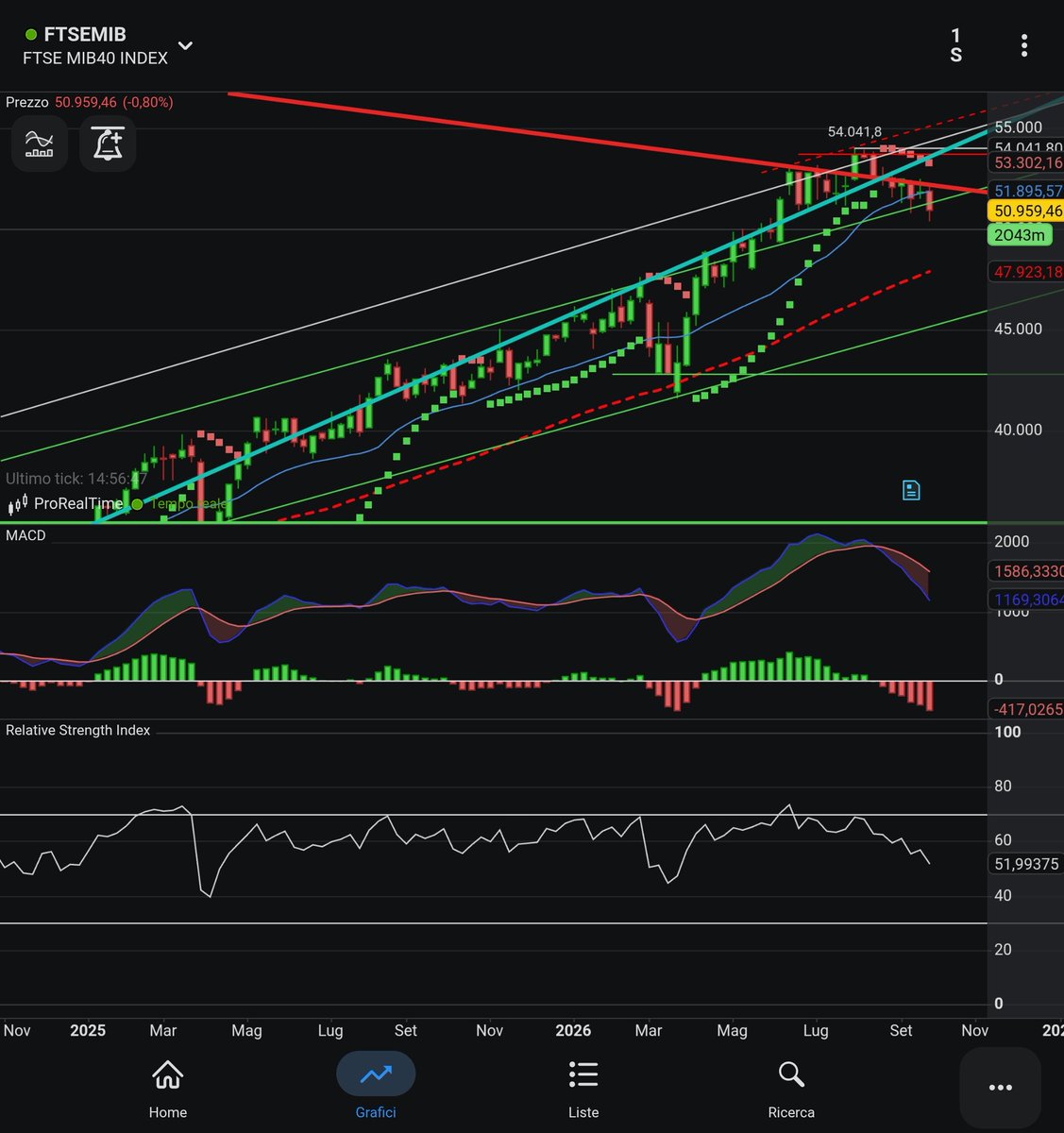Select the yellow 50.959,46 current price tag

1027,211
